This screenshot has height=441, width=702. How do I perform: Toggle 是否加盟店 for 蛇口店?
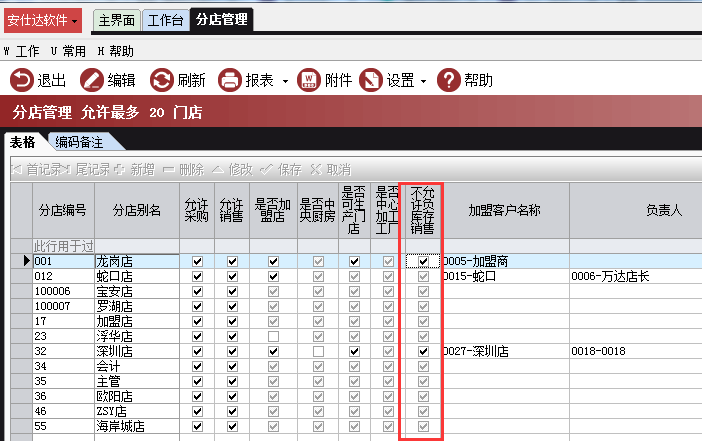click(273, 277)
